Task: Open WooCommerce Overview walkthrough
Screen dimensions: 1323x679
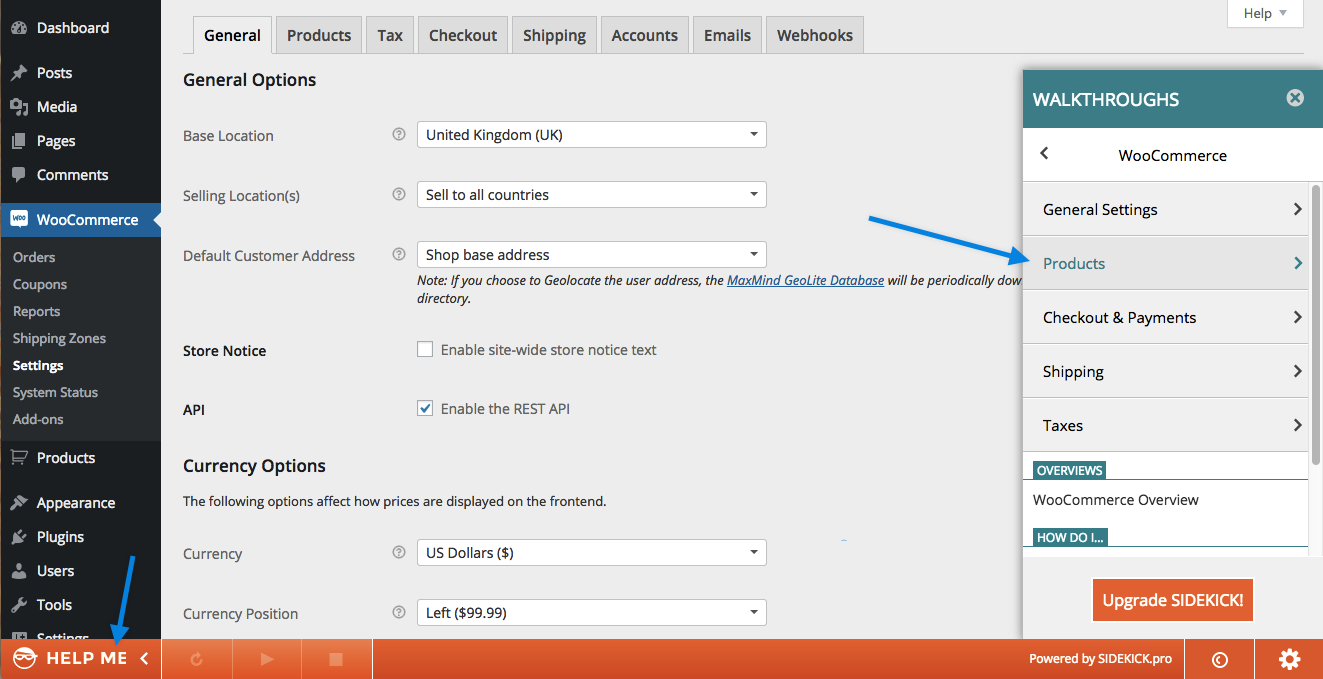Action: tap(1116, 500)
